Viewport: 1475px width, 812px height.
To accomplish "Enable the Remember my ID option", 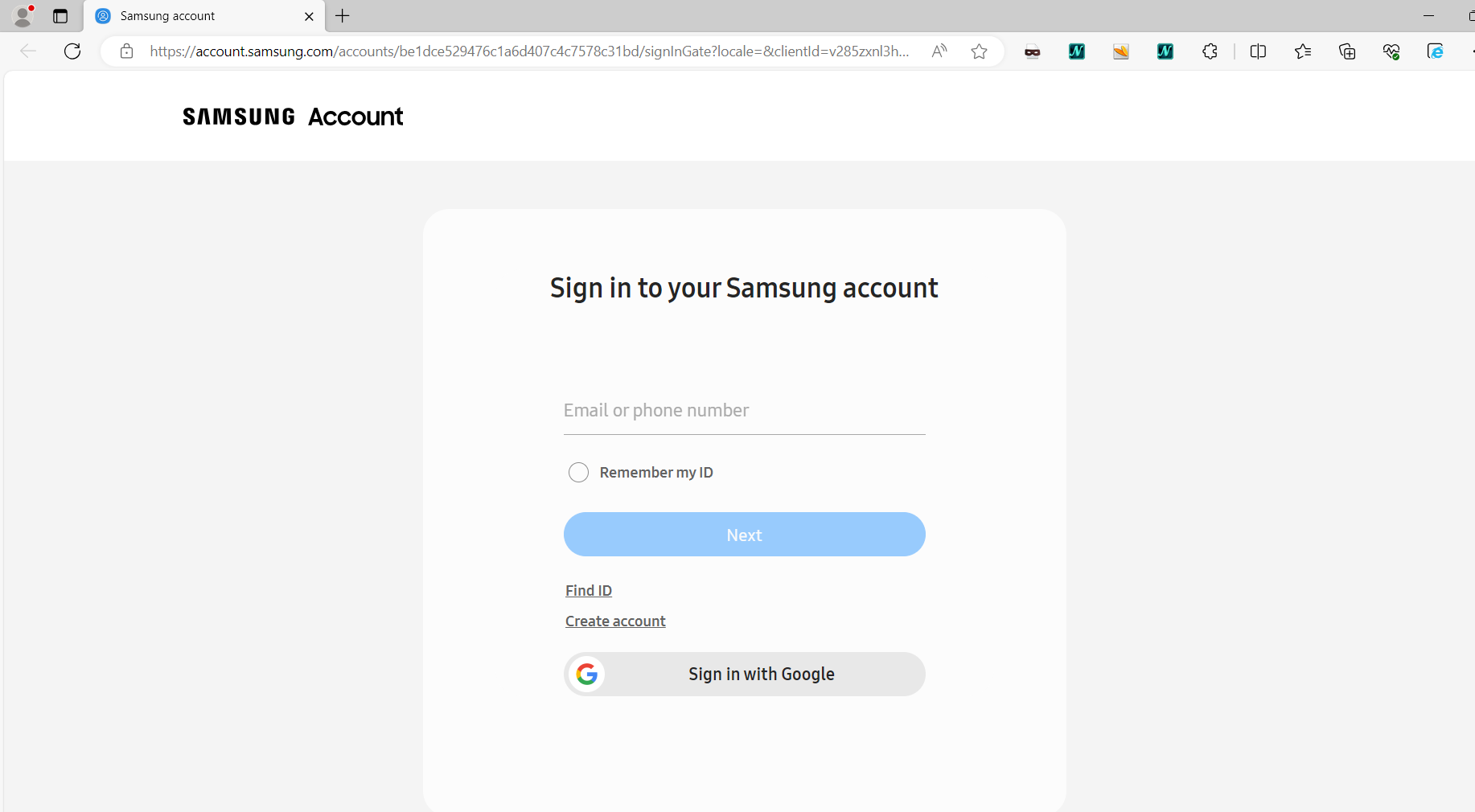I will (x=578, y=473).
